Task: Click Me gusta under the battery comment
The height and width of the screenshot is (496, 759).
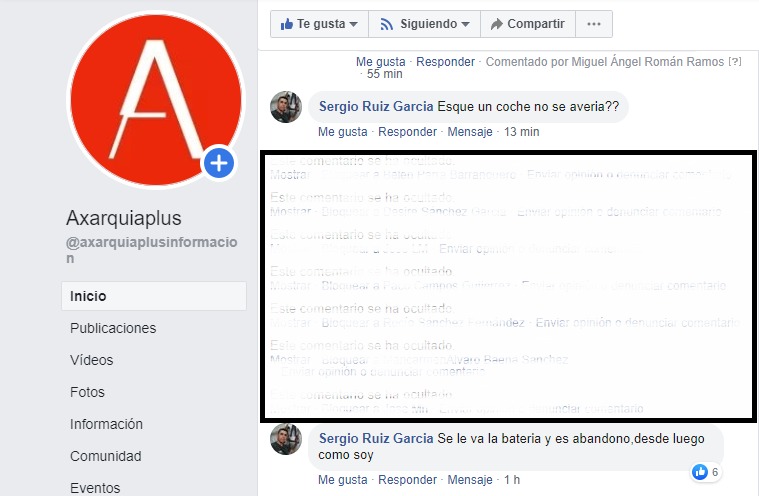Action: point(343,480)
